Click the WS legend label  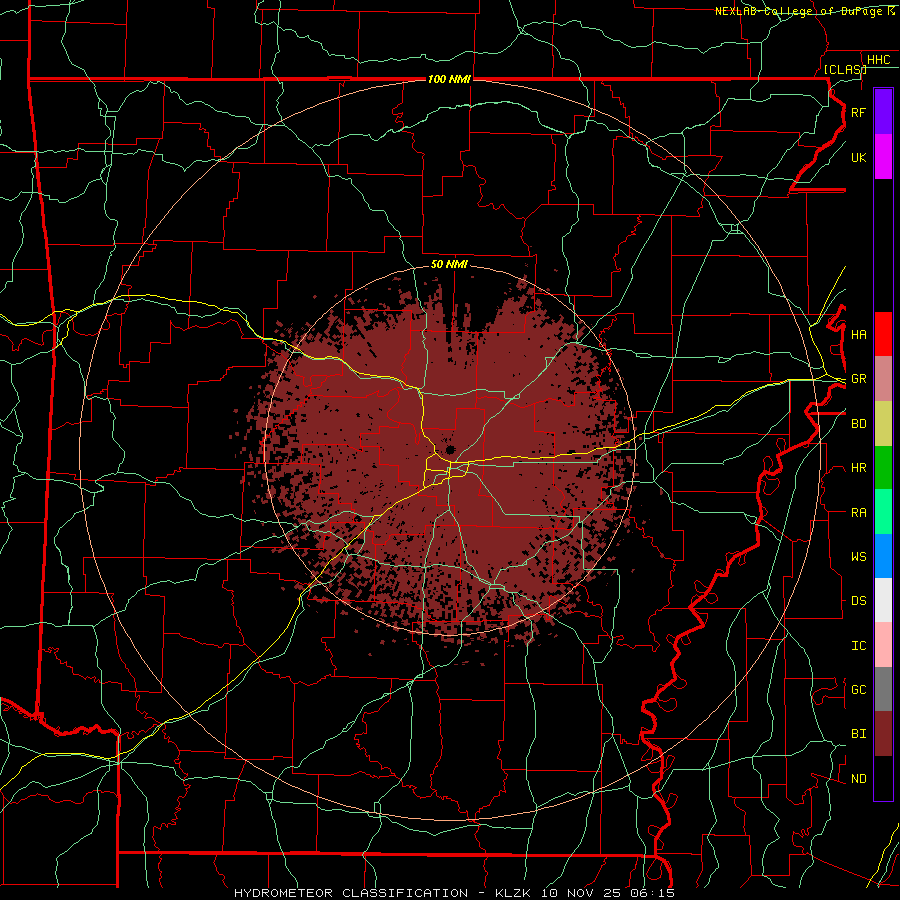tap(858, 557)
